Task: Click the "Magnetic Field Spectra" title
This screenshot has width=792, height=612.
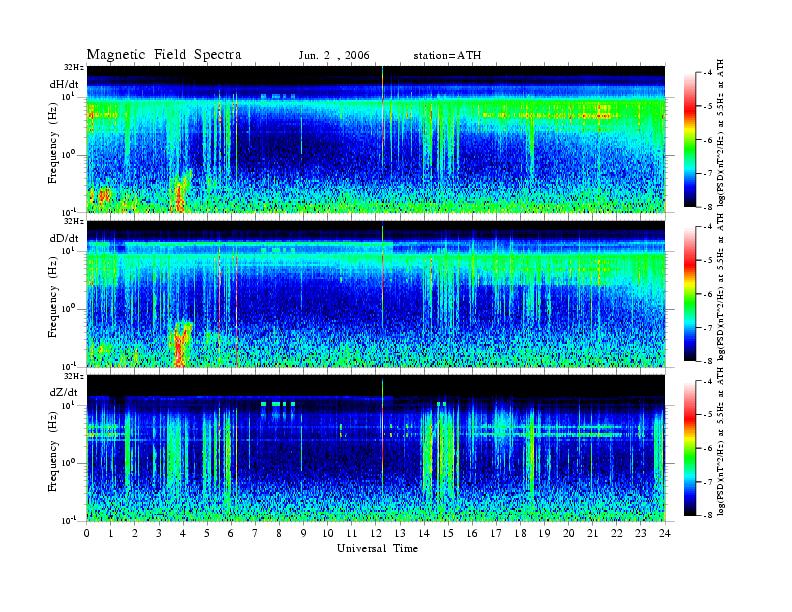Action: 164,55
